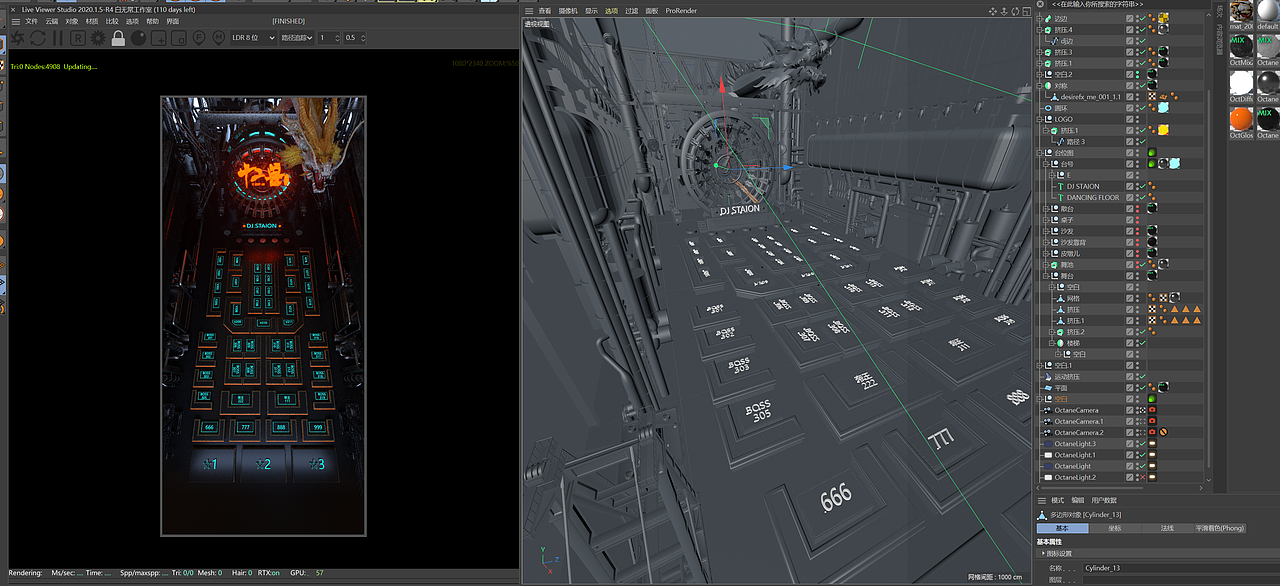The image size is (1280, 586).
Task: Collapse the 台位图 group
Action: pos(1040,153)
